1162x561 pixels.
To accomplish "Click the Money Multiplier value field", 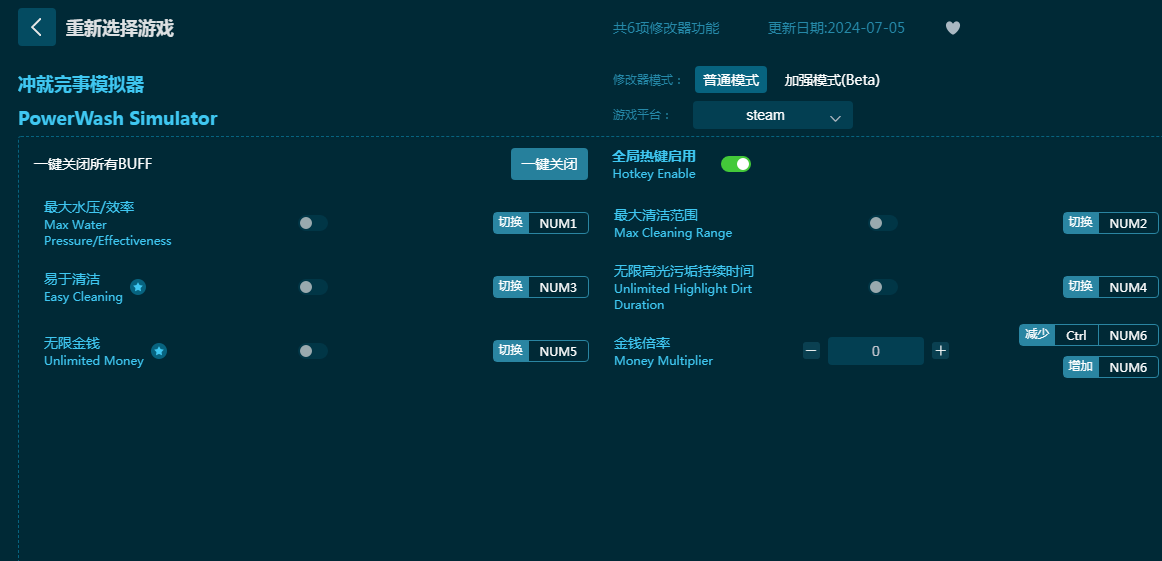I will 876,351.
